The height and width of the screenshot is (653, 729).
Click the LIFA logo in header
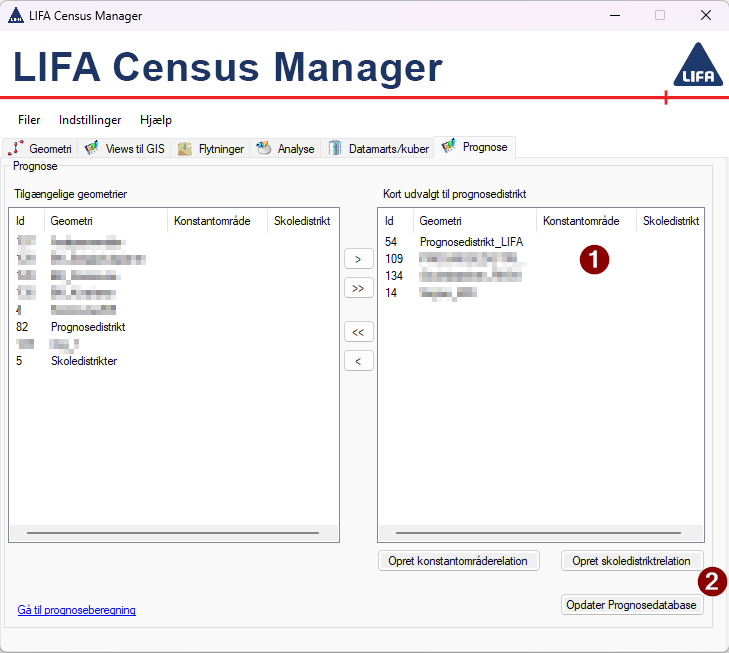[696, 67]
